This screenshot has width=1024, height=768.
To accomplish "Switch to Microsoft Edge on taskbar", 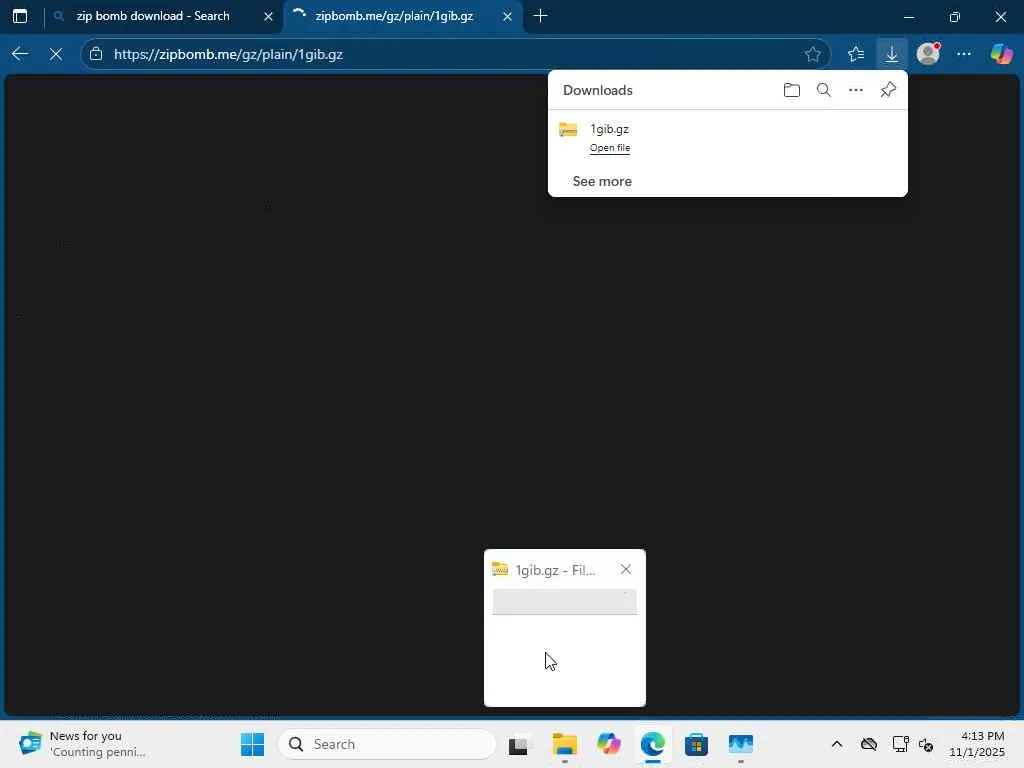I will pos(652,744).
